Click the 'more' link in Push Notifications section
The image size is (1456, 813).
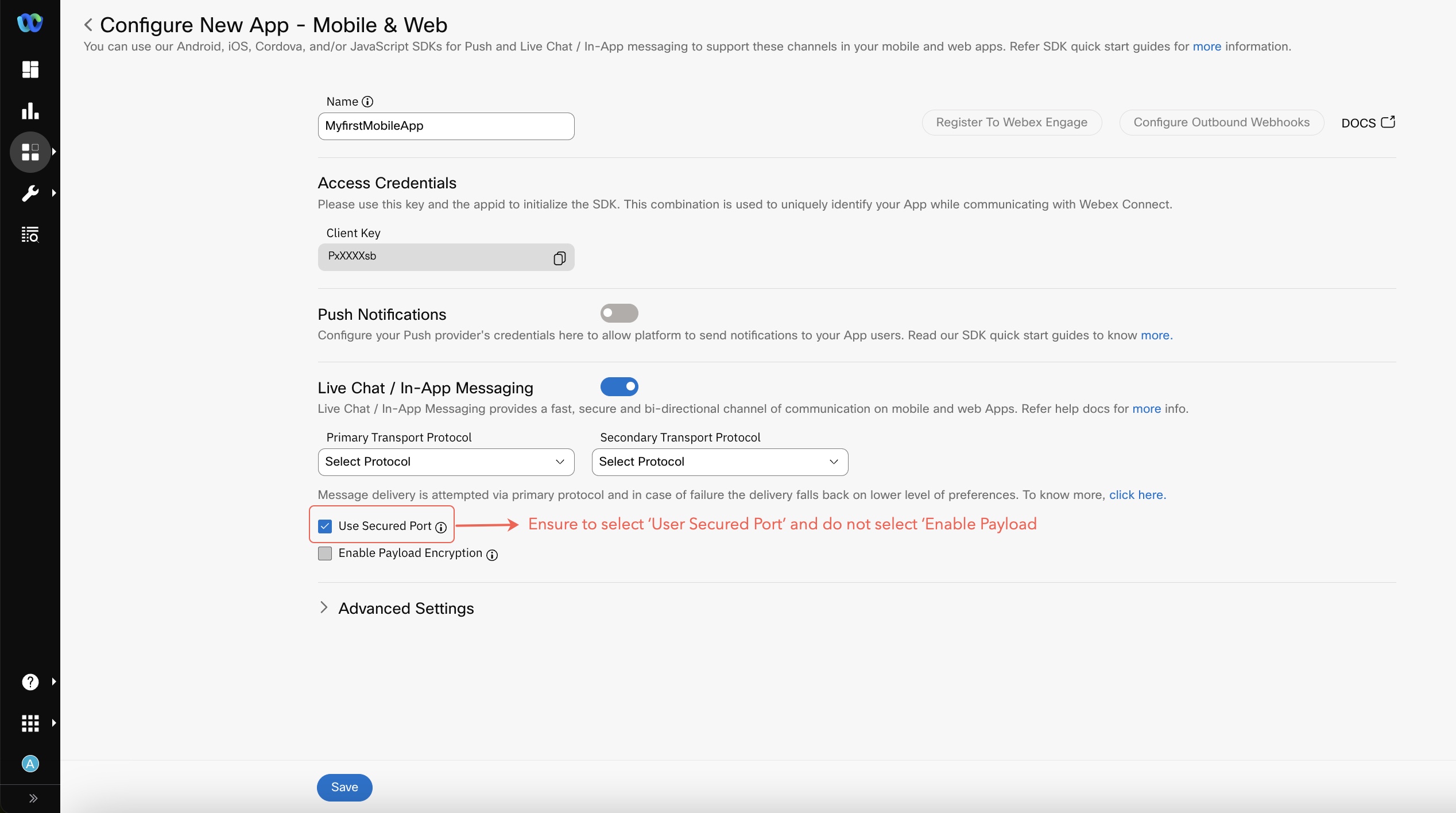click(1154, 334)
